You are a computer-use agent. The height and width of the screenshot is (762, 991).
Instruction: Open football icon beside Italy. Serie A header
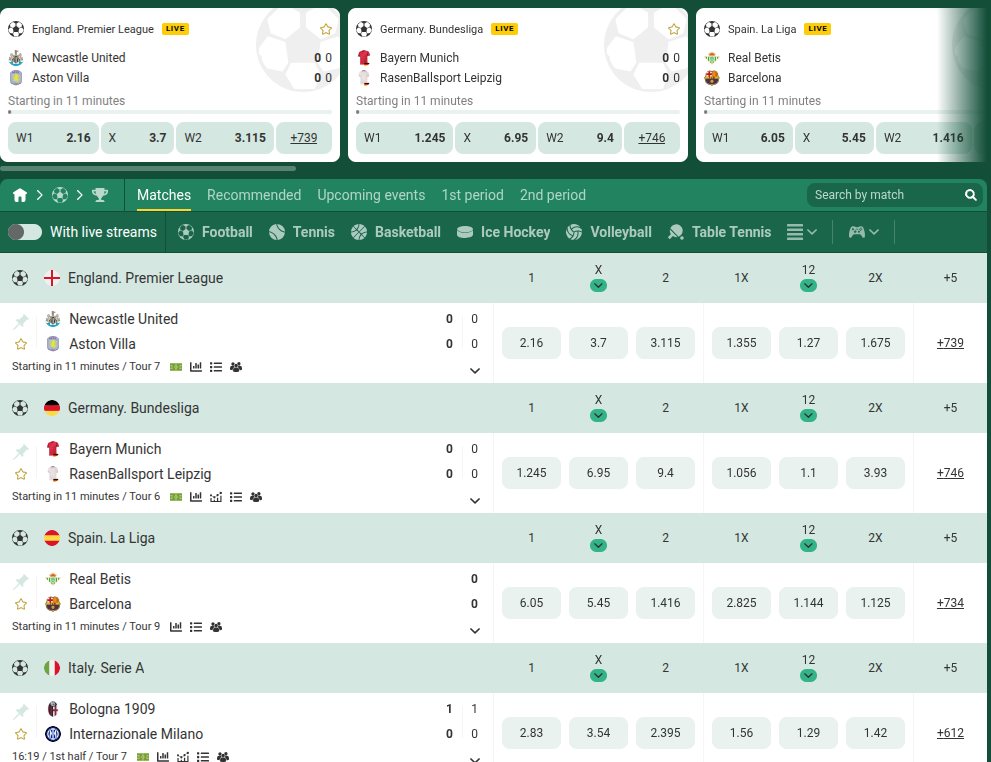pyautogui.click(x=20, y=668)
